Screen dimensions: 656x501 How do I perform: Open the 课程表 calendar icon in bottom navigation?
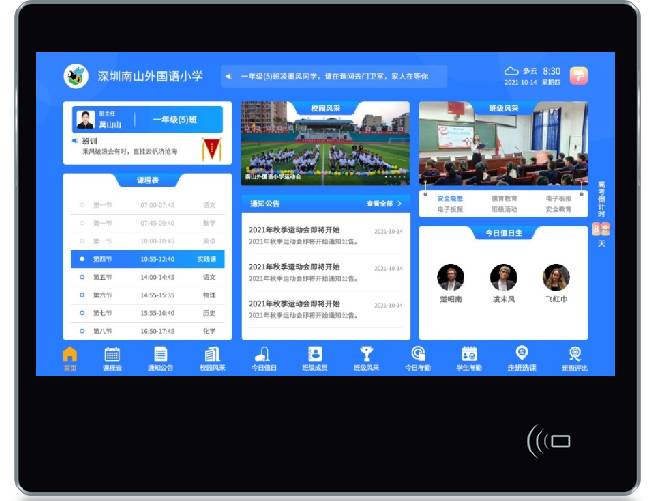pyautogui.click(x=112, y=354)
